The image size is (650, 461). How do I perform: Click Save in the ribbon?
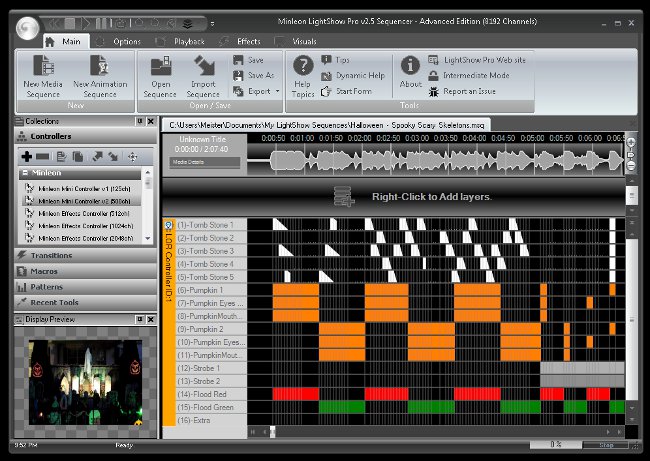249,60
